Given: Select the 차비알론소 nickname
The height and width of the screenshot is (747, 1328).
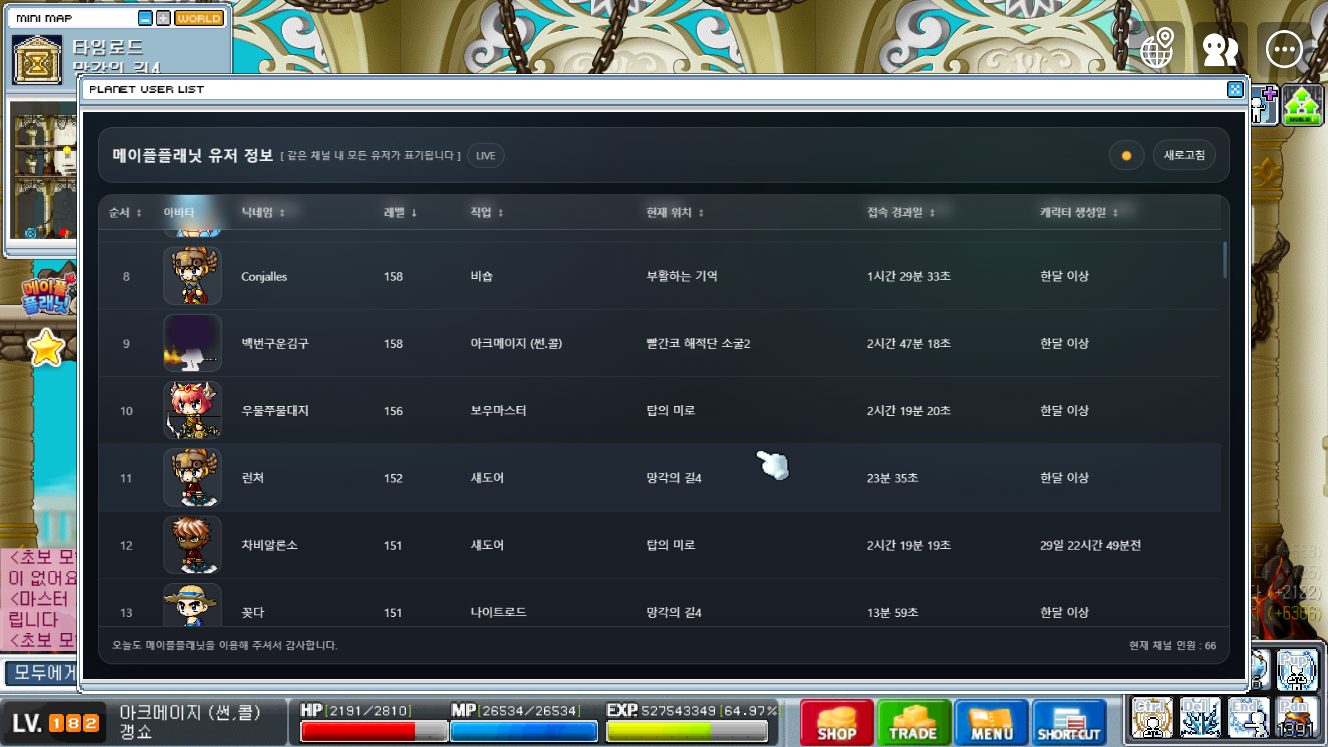Looking at the screenshot, I should pyautogui.click(x=269, y=545).
